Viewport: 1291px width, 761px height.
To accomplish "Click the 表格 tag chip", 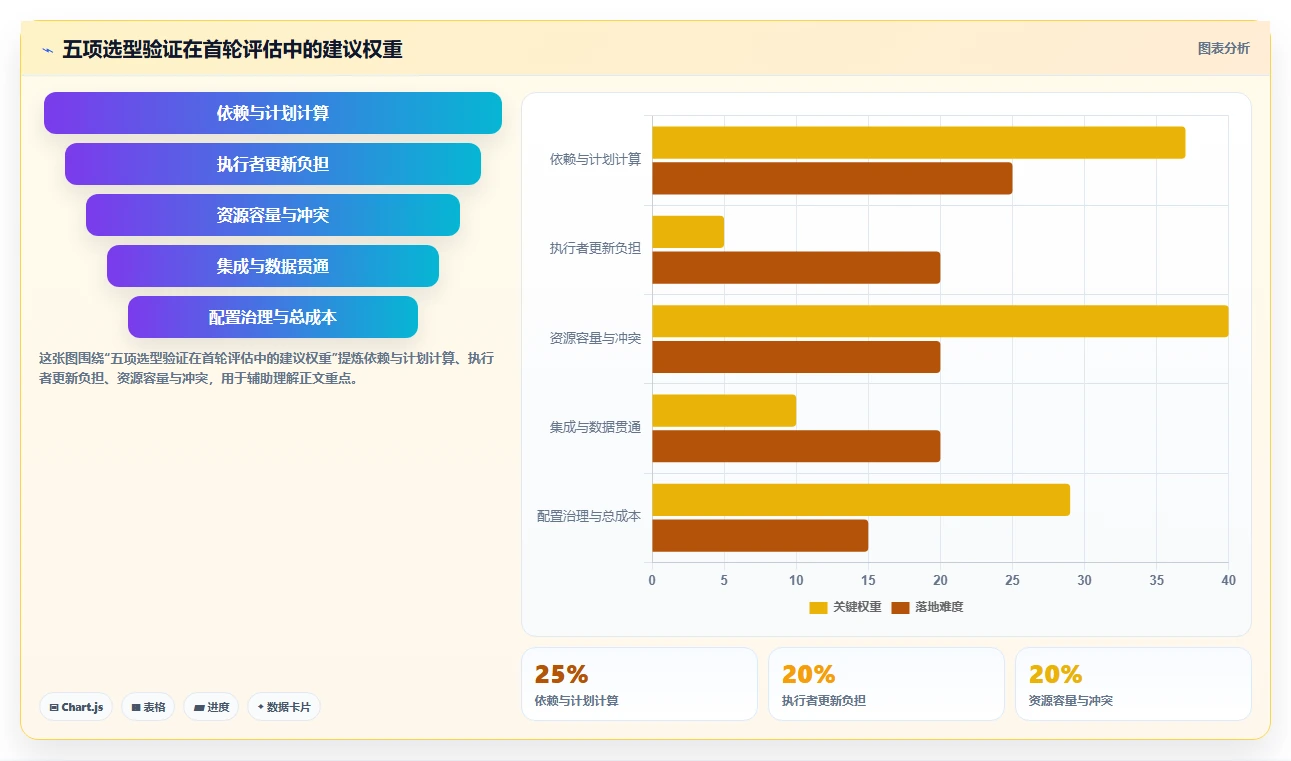I will coord(148,707).
